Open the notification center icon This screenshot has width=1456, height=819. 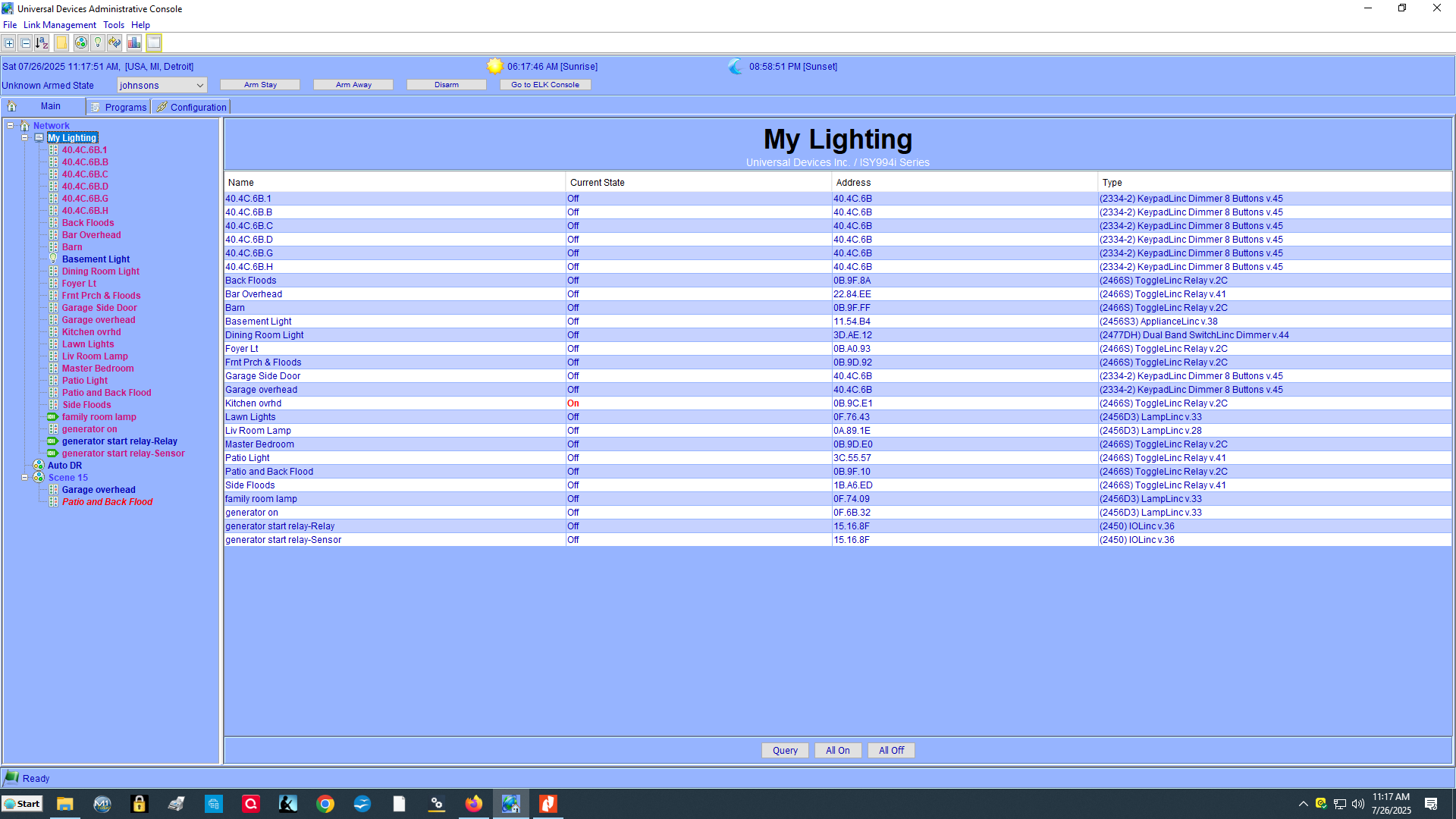point(1431,804)
